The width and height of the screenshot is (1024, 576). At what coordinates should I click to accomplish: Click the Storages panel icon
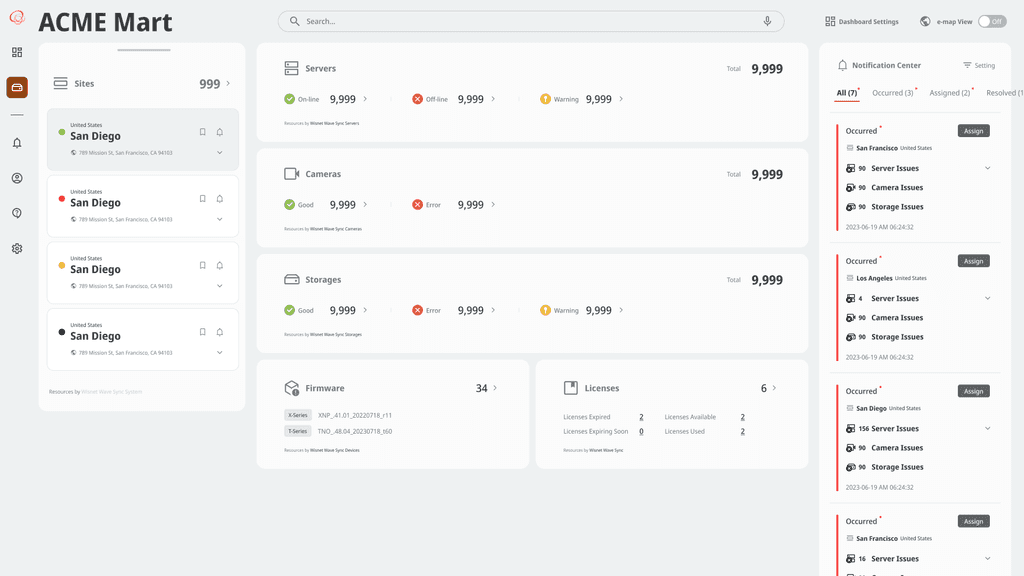click(x=291, y=280)
